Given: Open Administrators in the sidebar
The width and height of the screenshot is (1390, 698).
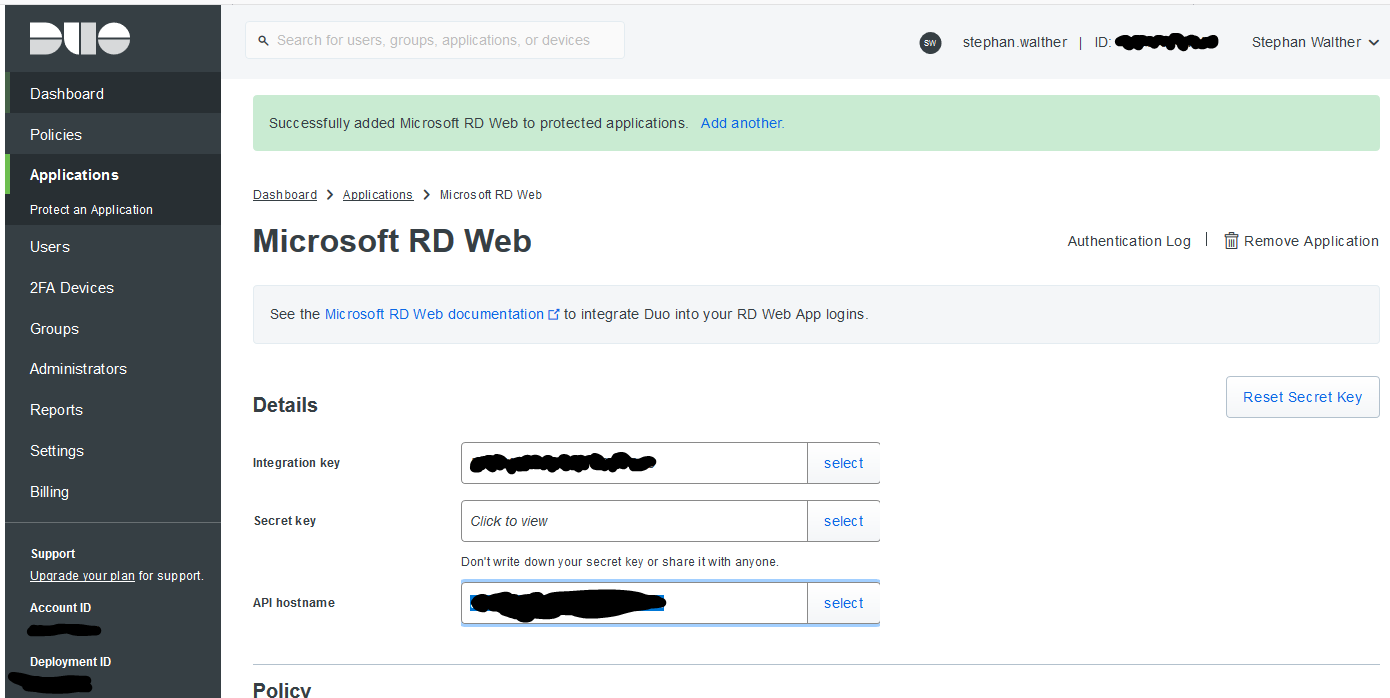Looking at the screenshot, I should [113, 369].
